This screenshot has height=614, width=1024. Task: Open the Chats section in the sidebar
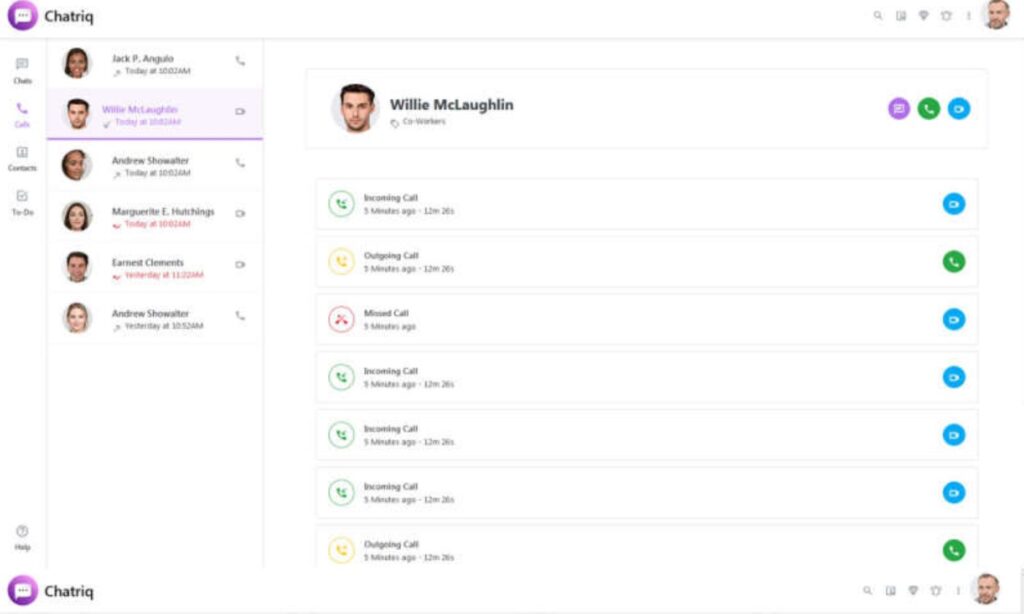tap(22, 69)
